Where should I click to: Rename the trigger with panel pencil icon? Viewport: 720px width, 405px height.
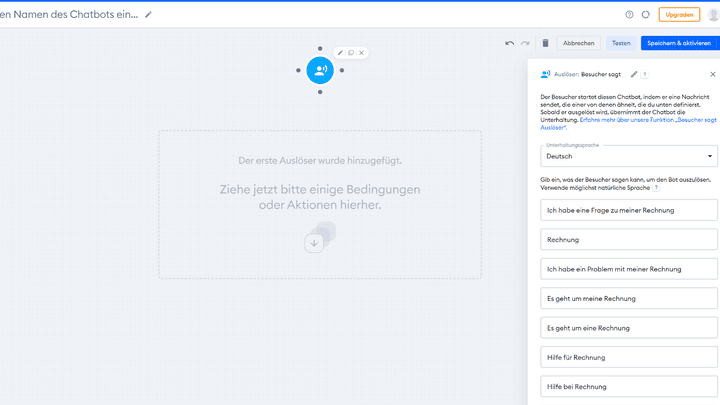pyautogui.click(x=634, y=74)
